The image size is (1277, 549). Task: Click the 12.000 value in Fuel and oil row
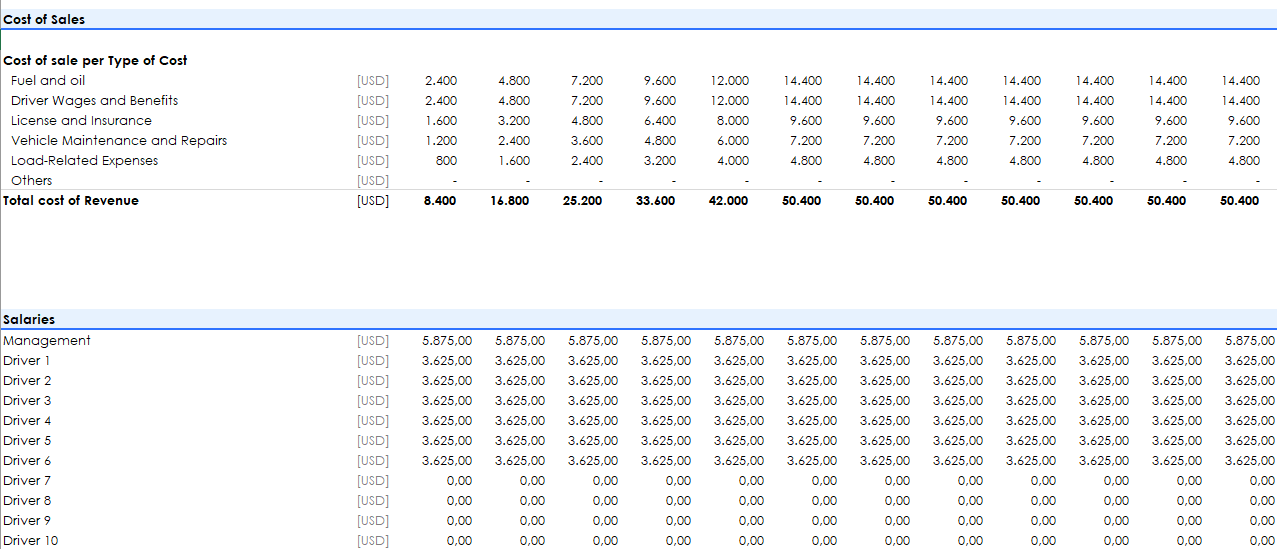(729, 80)
